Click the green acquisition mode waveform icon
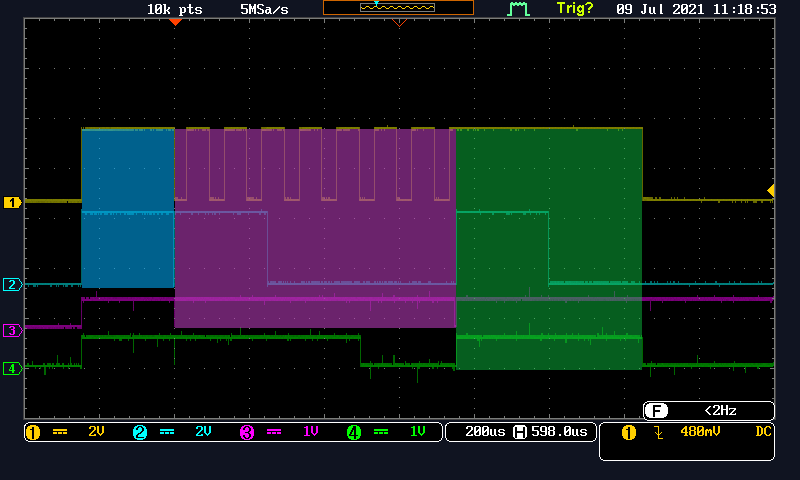800x480 pixels. pos(518,9)
